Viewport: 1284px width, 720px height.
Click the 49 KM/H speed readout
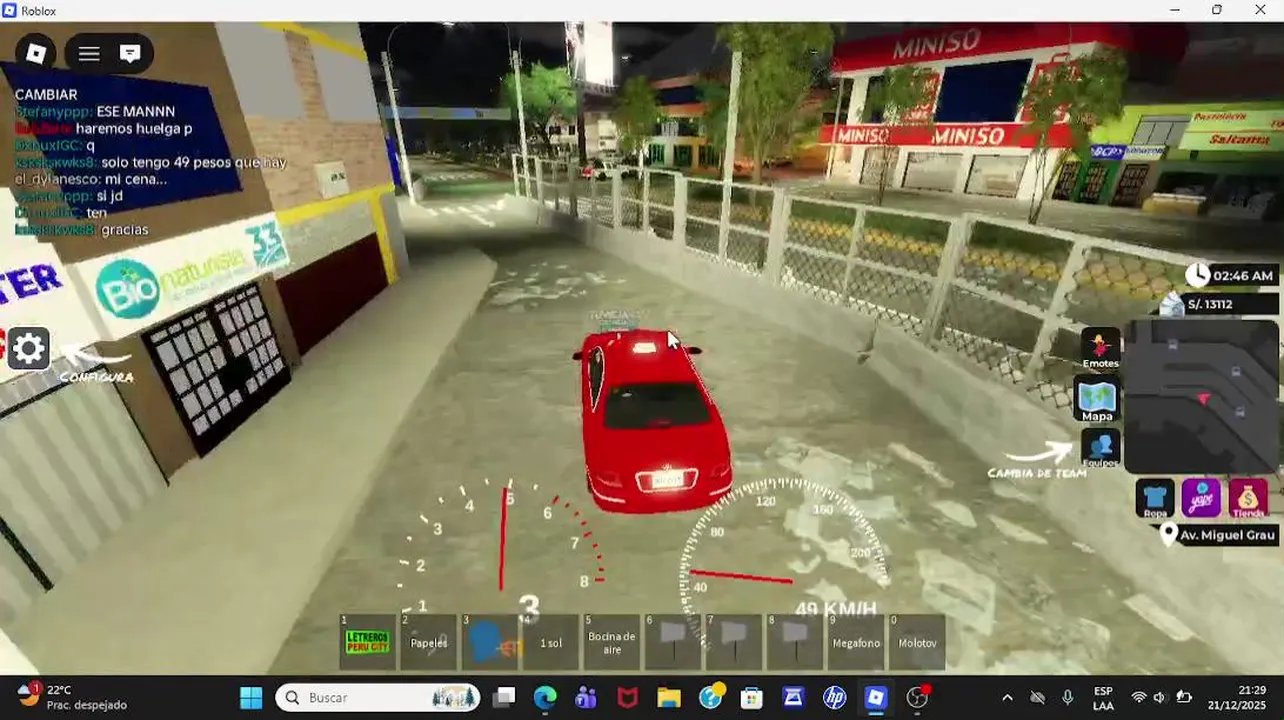click(836, 609)
